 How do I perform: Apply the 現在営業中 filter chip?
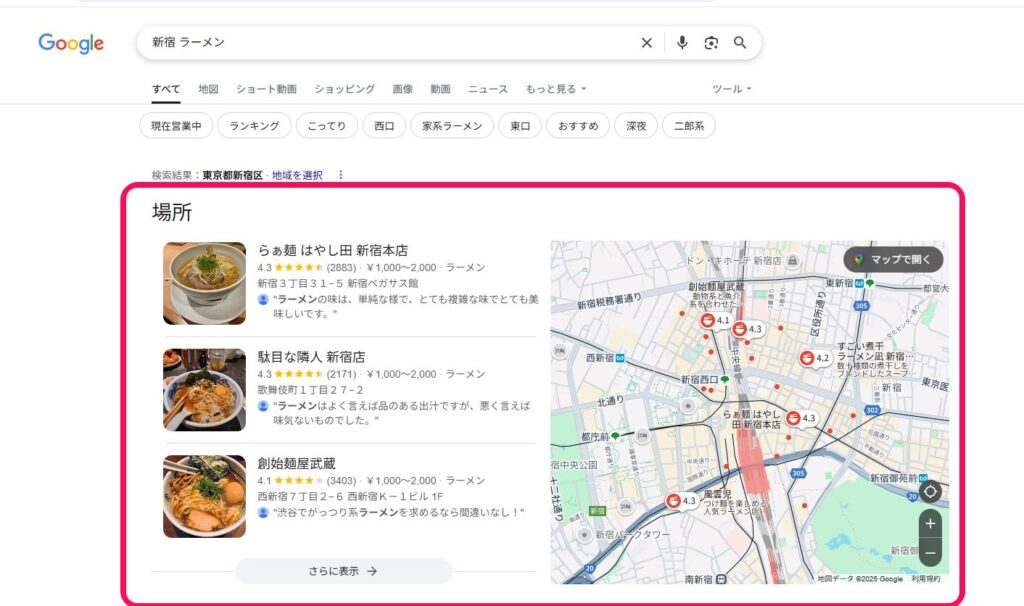(176, 126)
